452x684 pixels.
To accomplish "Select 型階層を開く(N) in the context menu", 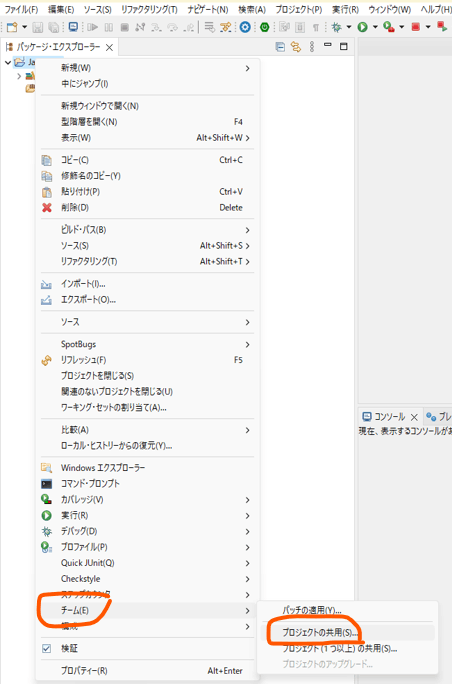I will pos(147,122).
